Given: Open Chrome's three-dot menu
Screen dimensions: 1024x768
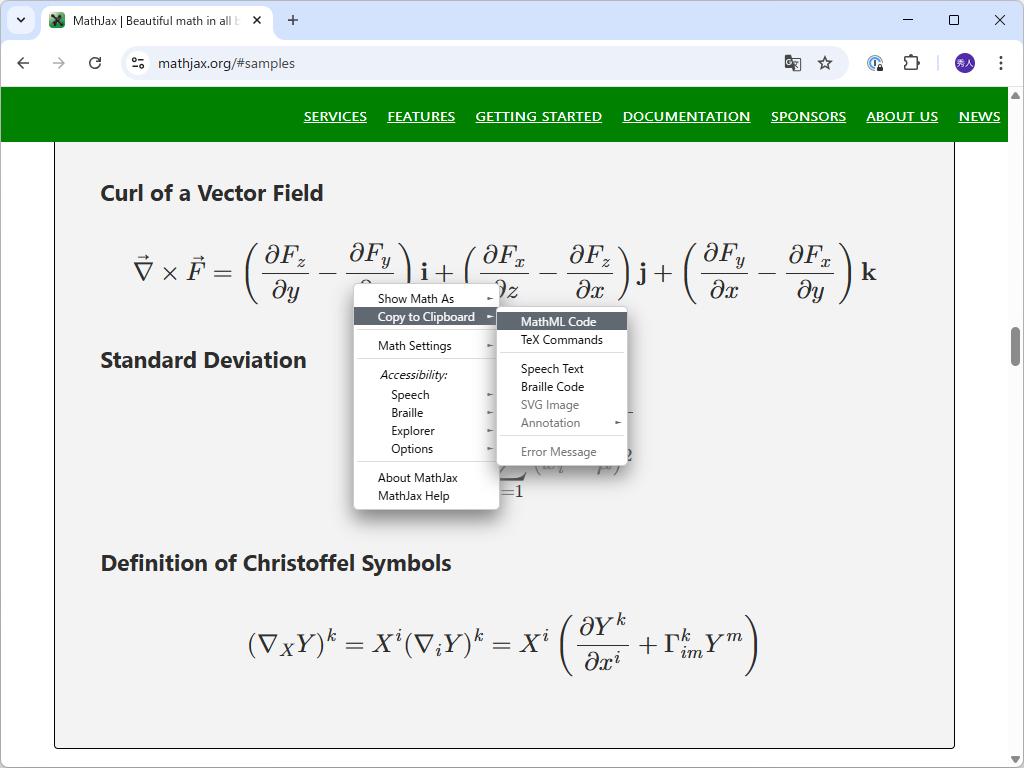Looking at the screenshot, I should tap(1001, 62).
